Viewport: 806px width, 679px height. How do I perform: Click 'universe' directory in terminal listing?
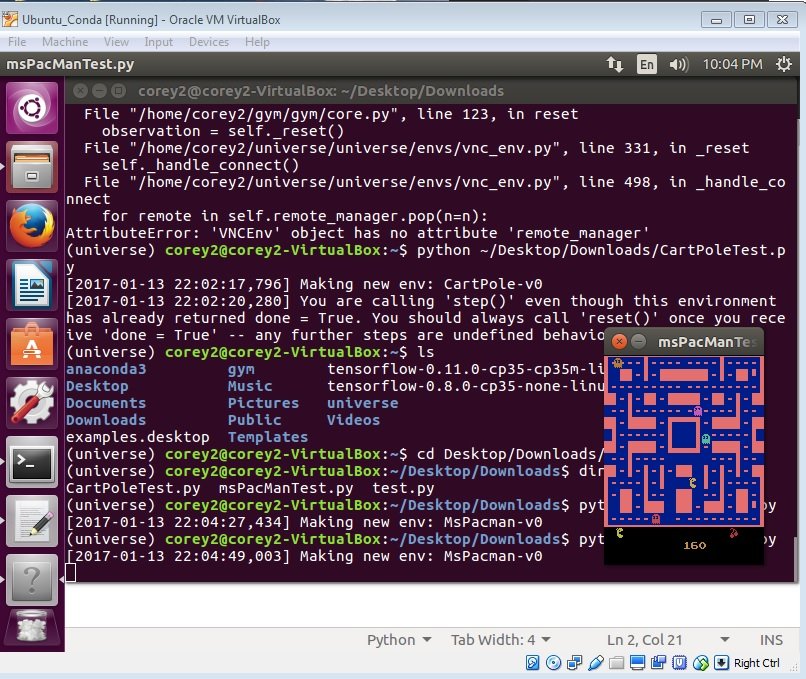pos(362,403)
